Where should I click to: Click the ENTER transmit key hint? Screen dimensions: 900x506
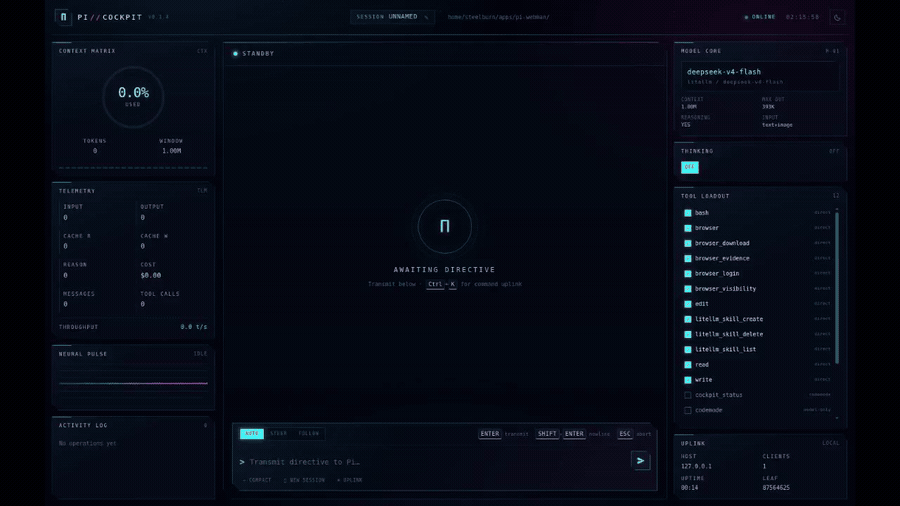click(490, 434)
